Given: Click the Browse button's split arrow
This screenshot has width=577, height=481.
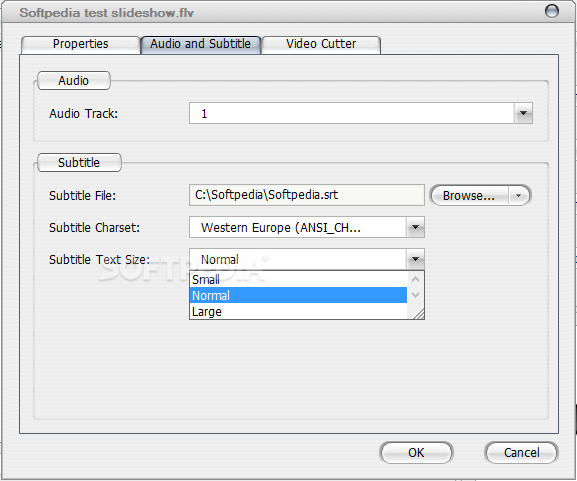Looking at the screenshot, I should (518, 195).
